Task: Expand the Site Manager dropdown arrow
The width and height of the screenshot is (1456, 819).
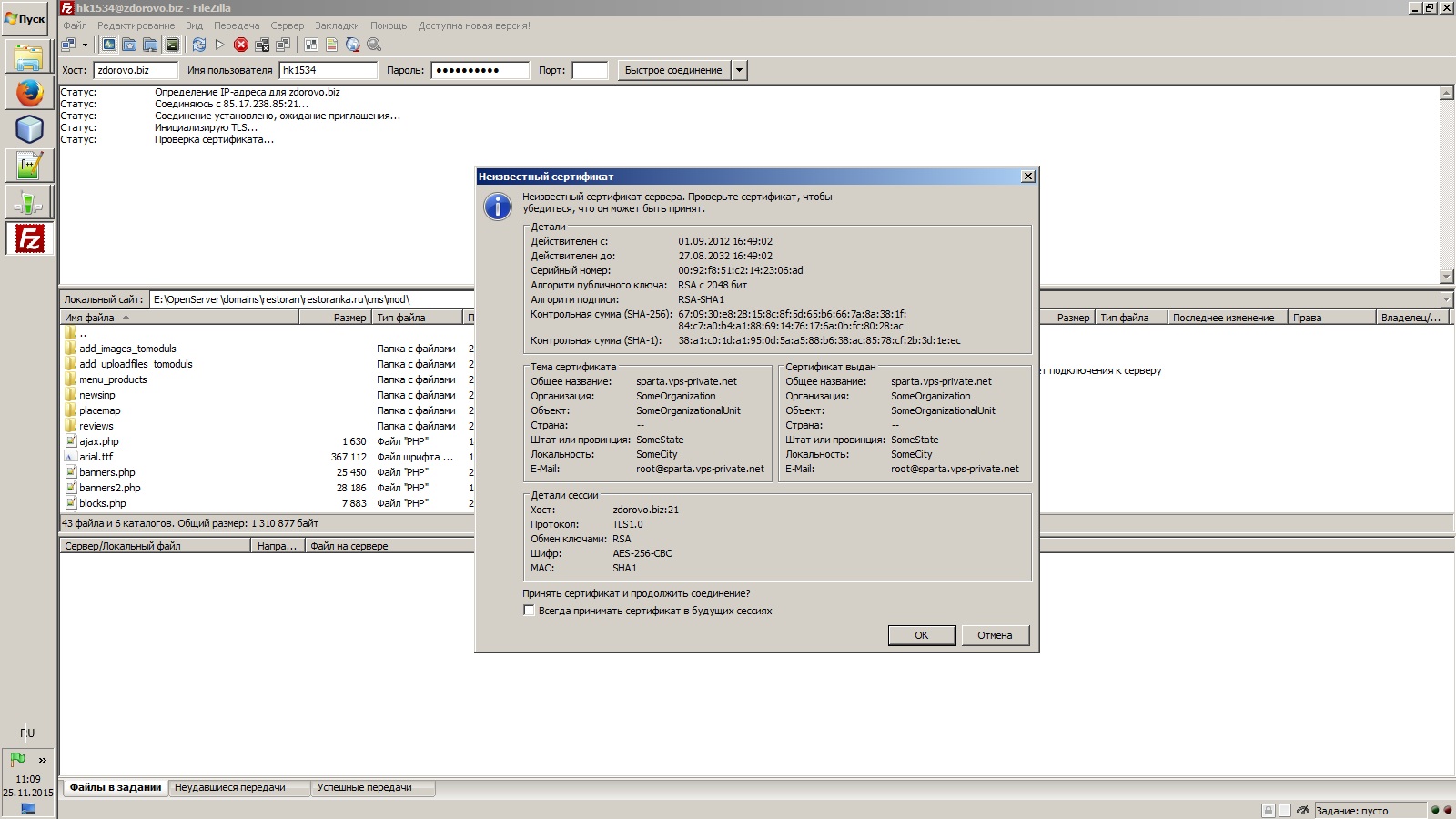Action: (x=85, y=45)
